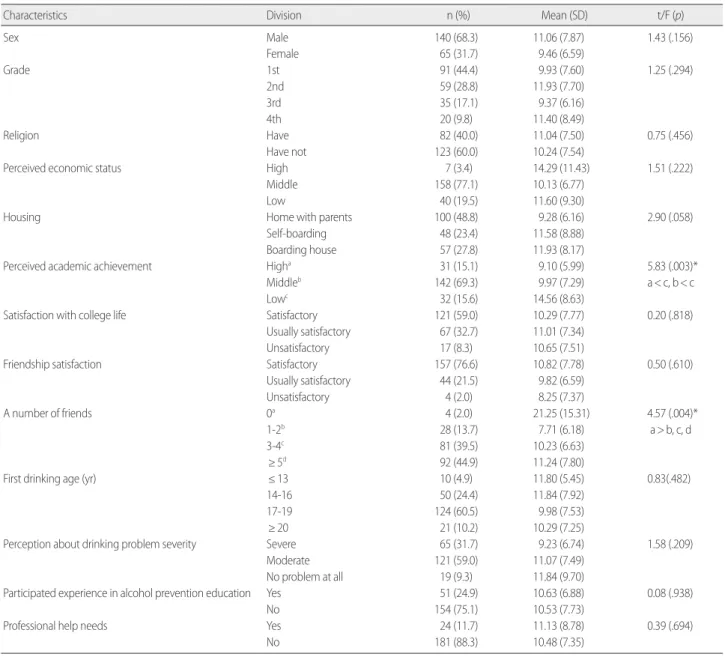Select the '2nd' grade division
The image size is (725, 657).
coord(275,86)
